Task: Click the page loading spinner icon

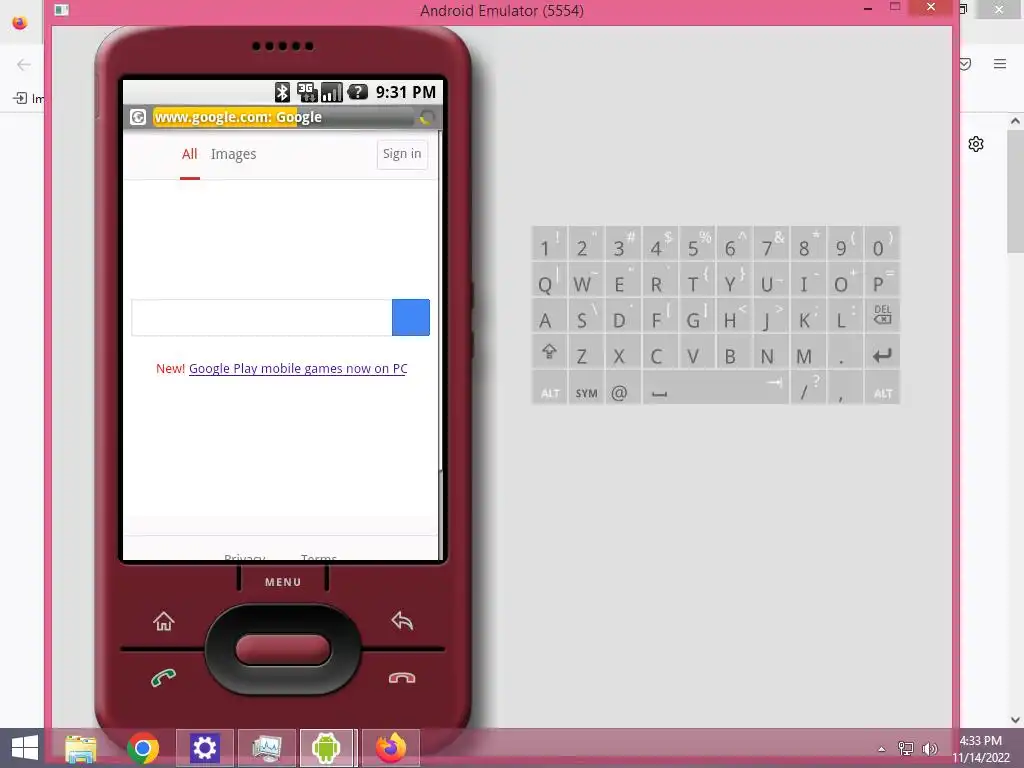Action: point(426,118)
